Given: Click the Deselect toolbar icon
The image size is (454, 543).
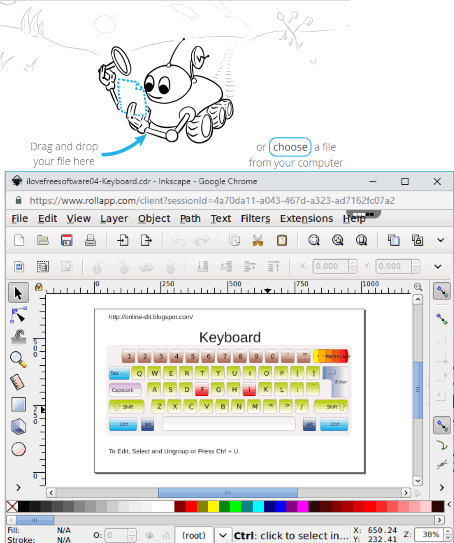Looking at the screenshot, I should tap(66, 267).
